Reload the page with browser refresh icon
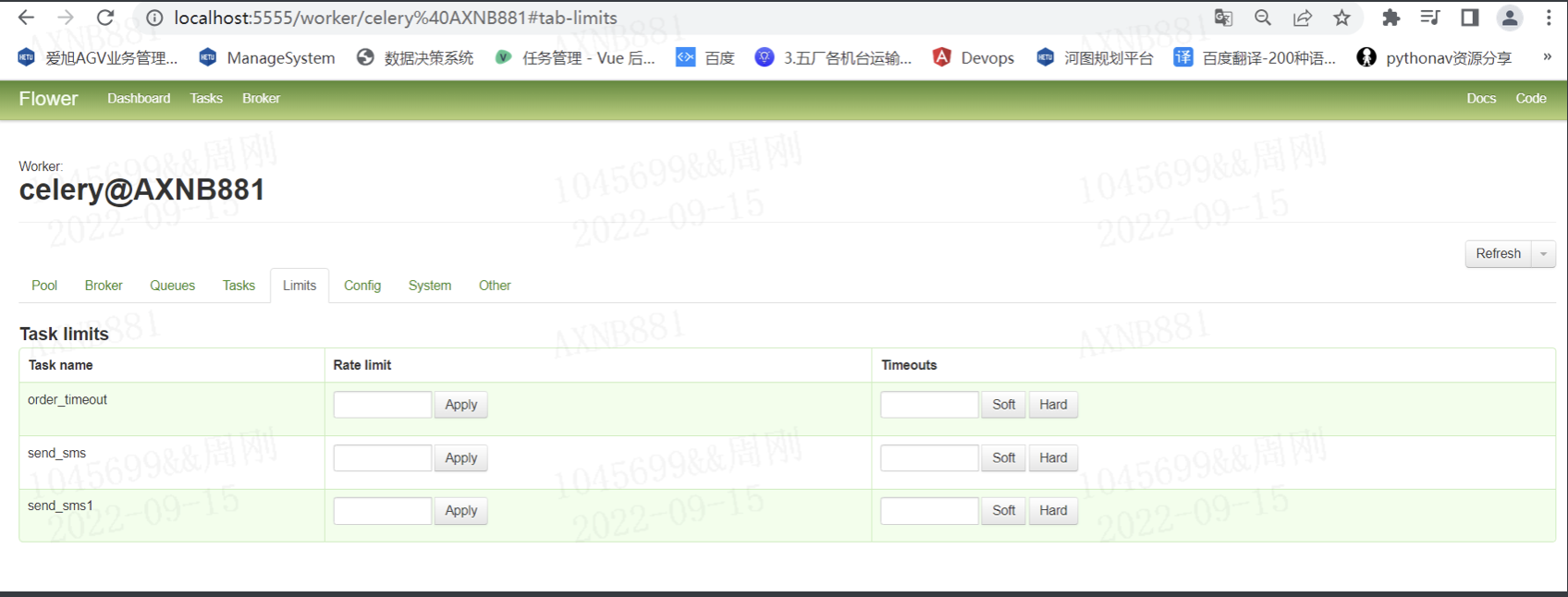 105,18
